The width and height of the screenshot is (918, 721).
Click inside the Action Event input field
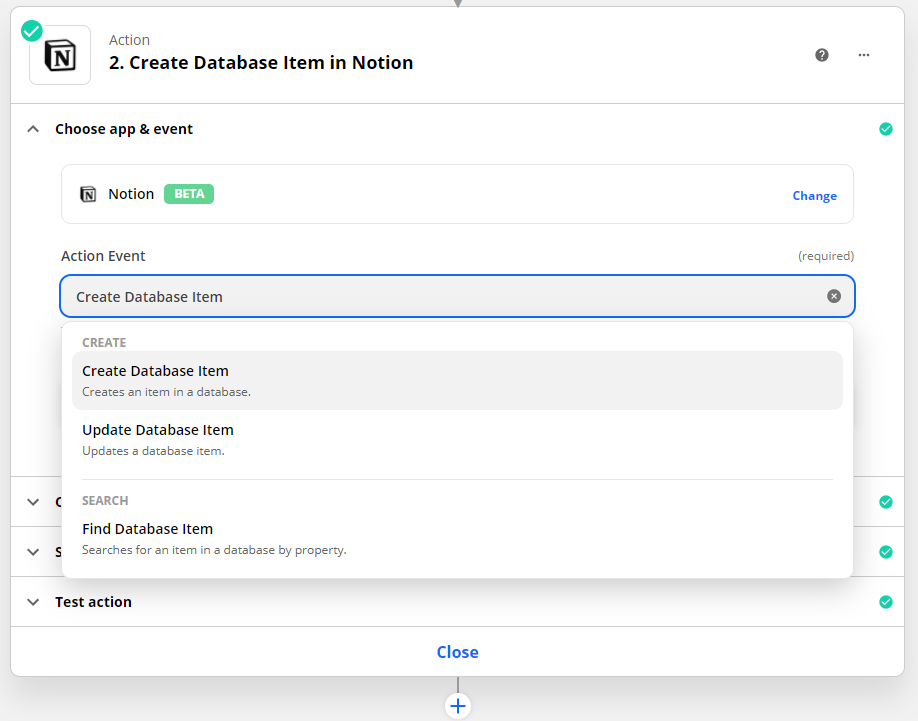tap(440, 297)
